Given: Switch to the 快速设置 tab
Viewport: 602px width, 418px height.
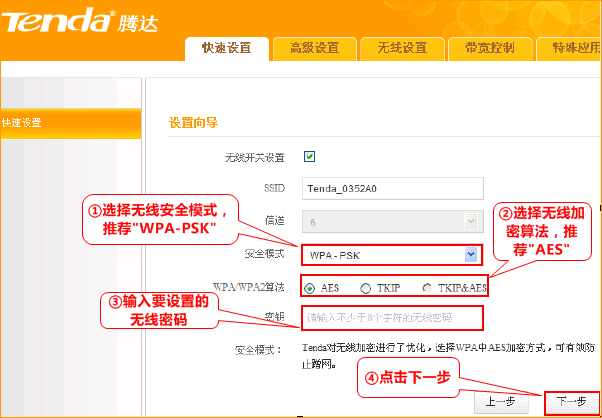Looking at the screenshot, I should [226, 48].
